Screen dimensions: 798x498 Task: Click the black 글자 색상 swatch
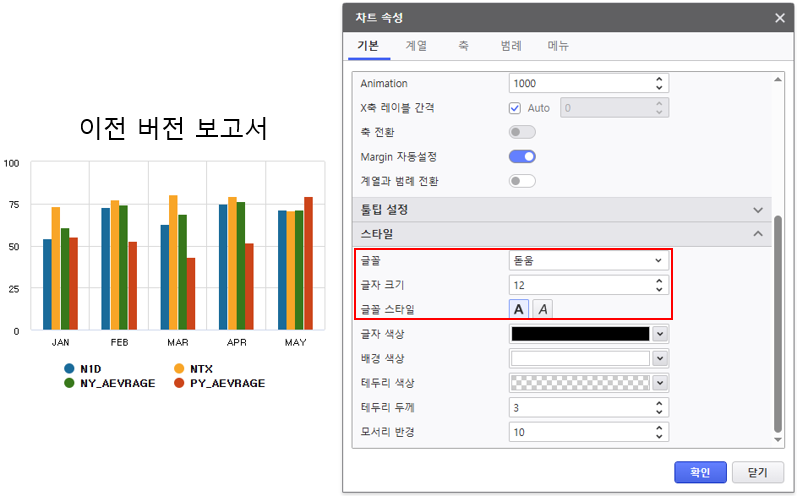tap(580, 334)
